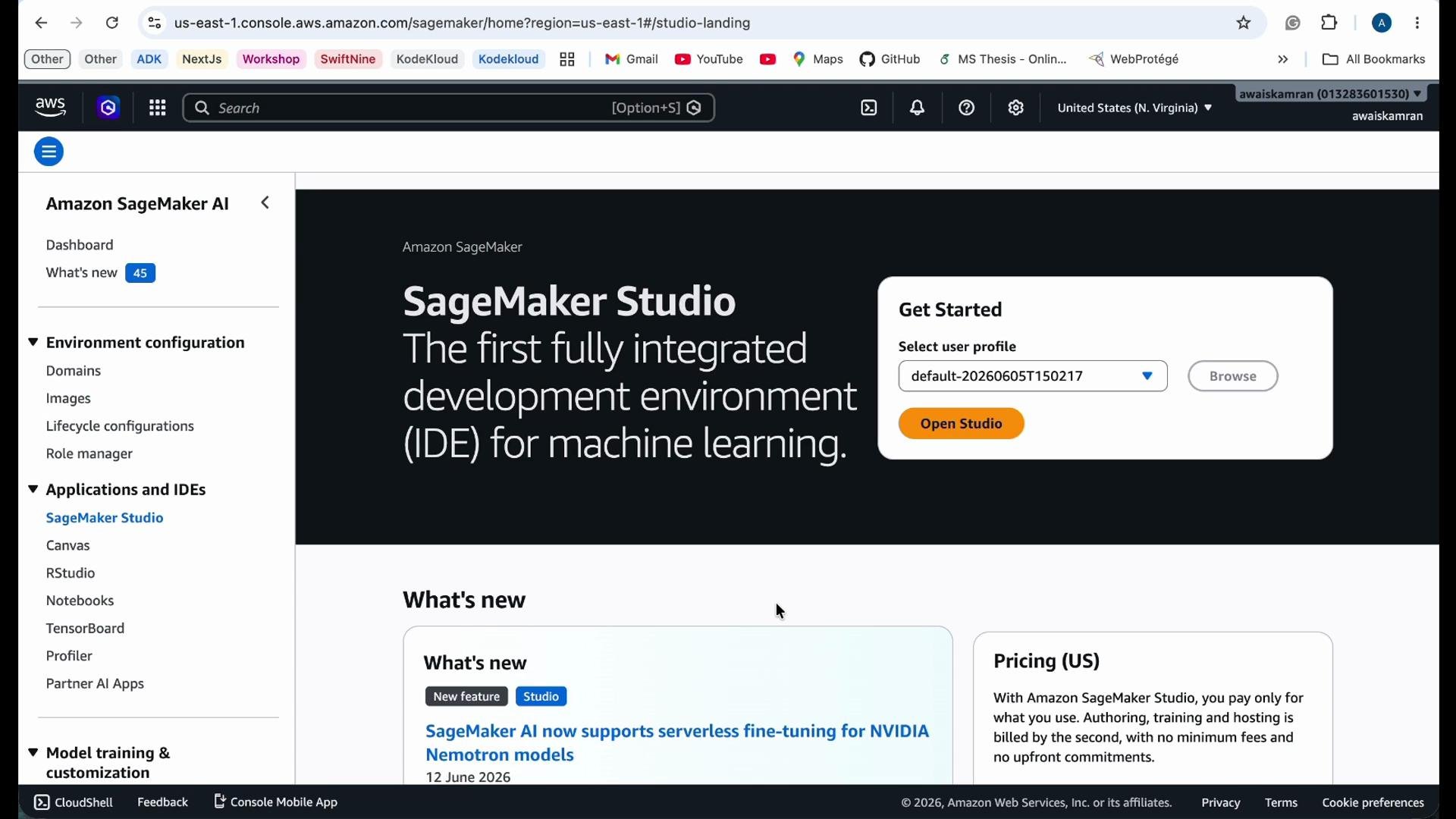Image resolution: width=1456 pixels, height=819 pixels.
Task: Show more bookmarks chevron
Action: (x=1283, y=60)
